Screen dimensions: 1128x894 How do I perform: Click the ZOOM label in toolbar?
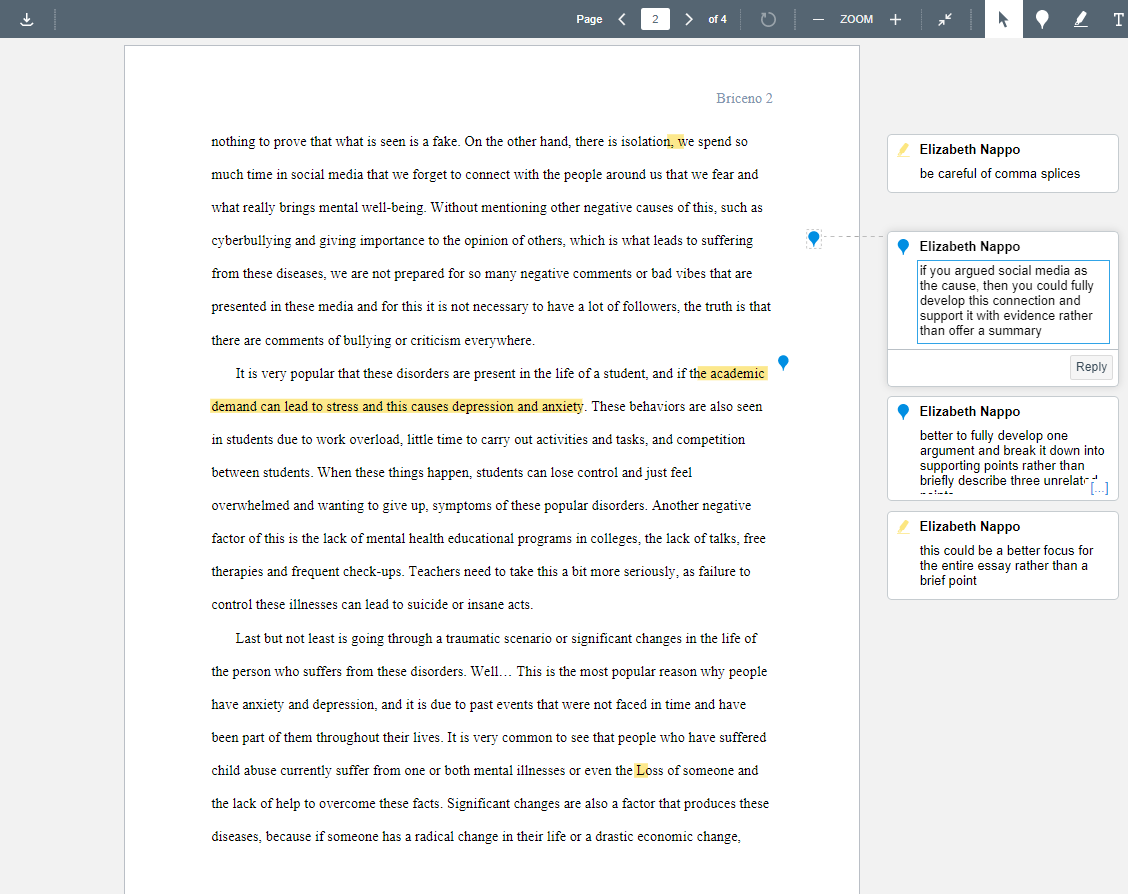click(x=856, y=19)
